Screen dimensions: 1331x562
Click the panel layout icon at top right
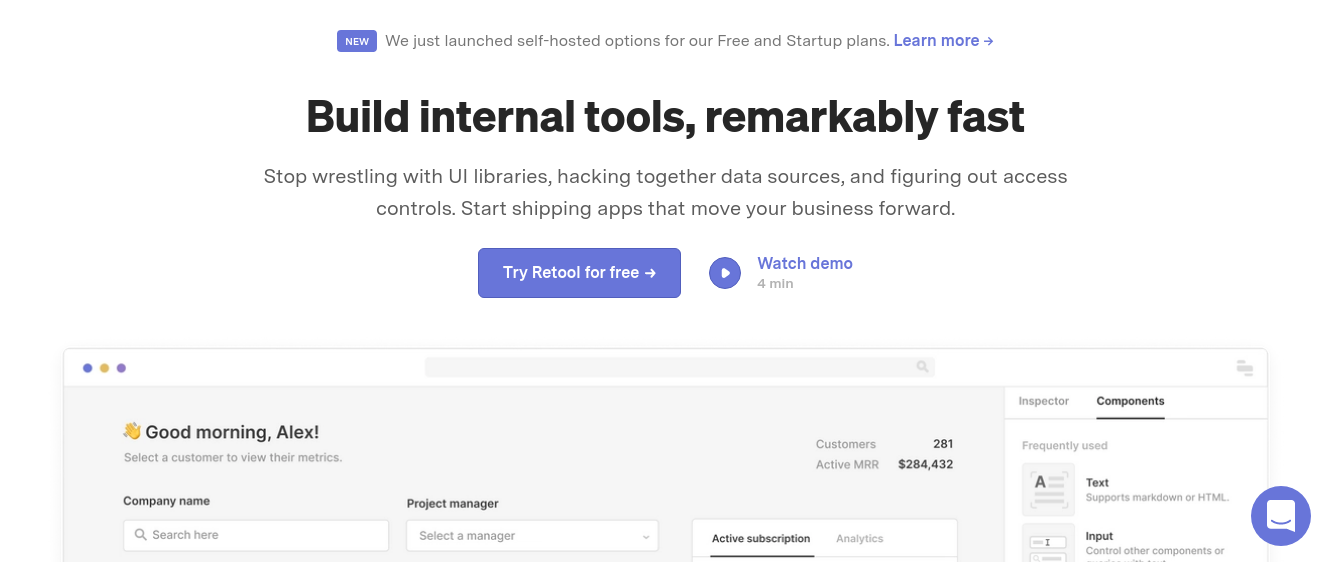(x=1245, y=368)
